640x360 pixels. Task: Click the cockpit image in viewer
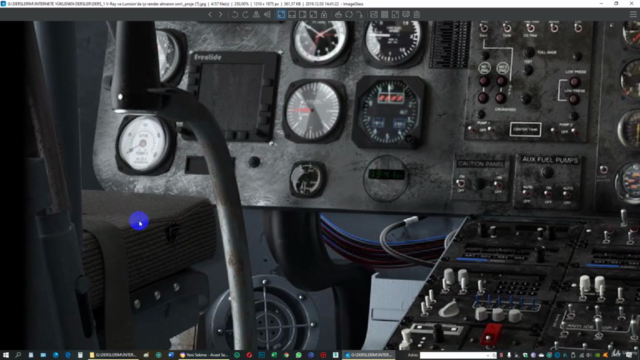pos(320,185)
